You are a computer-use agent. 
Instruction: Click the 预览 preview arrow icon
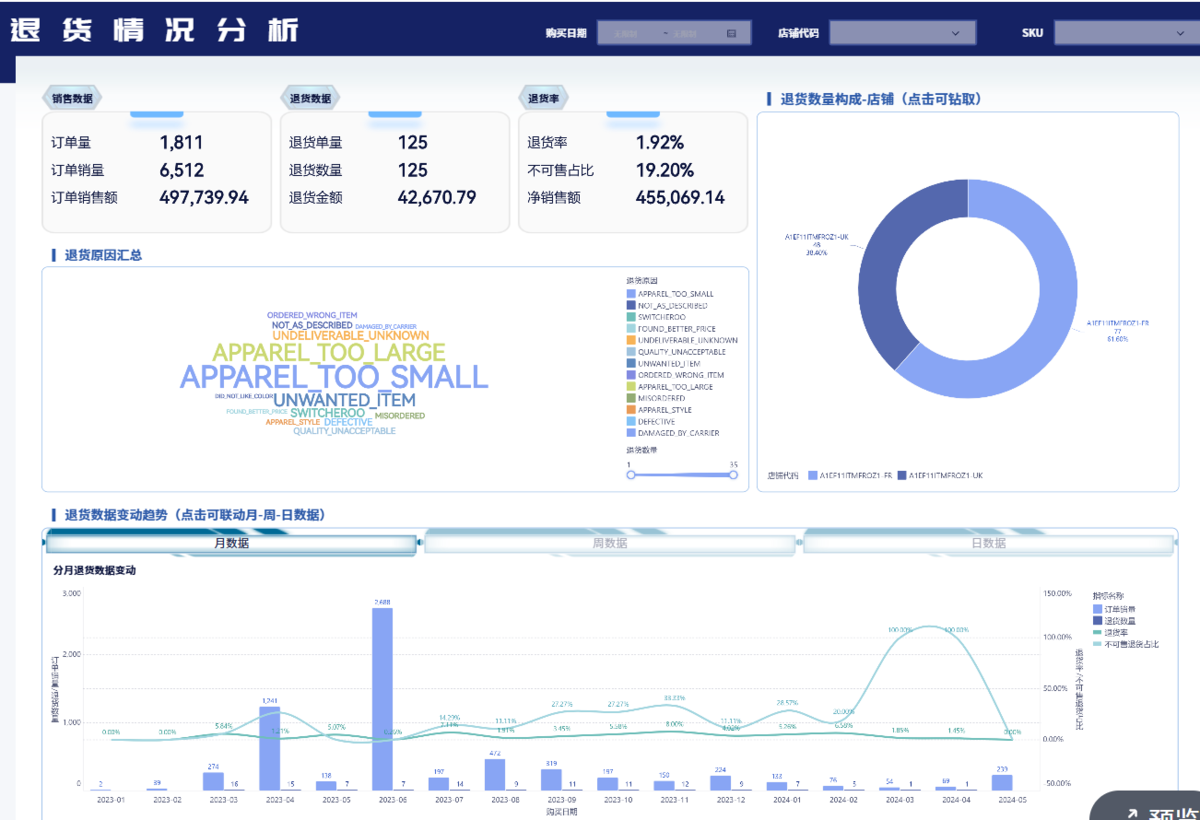[1132, 815]
